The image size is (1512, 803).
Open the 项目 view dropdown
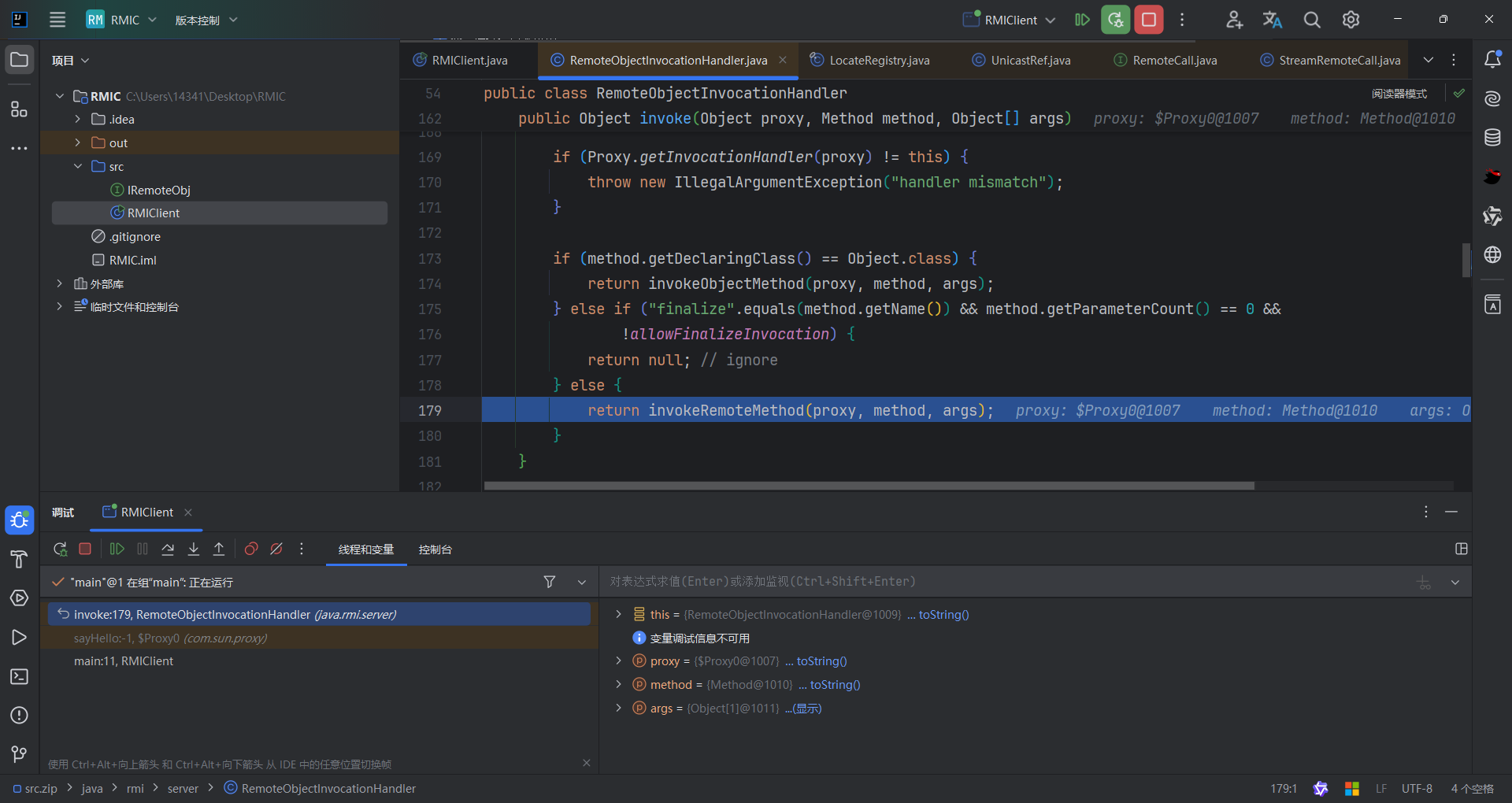[71, 61]
